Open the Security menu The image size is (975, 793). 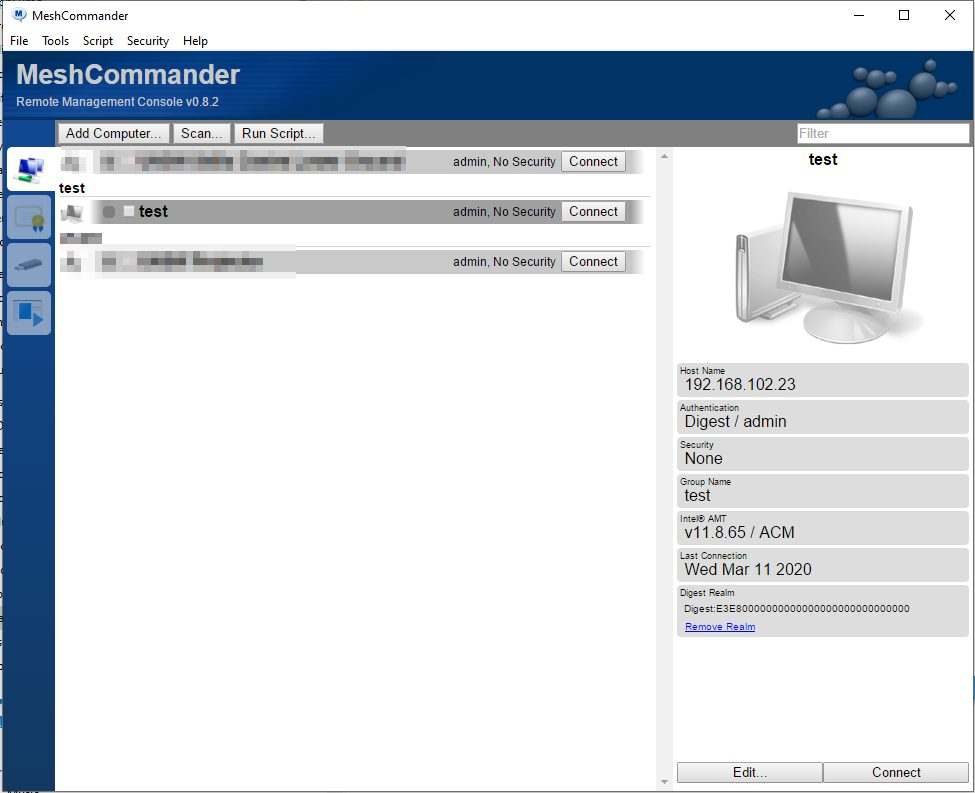tap(147, 41)
